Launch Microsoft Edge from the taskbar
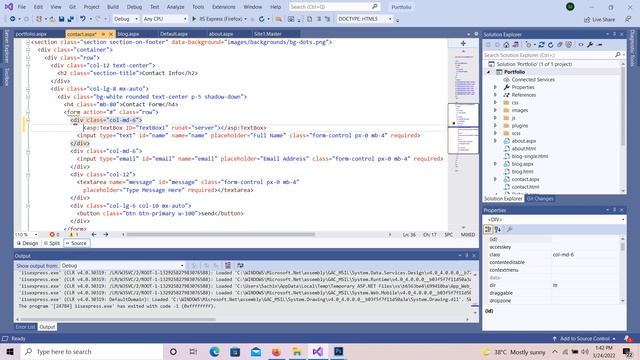Screen dimensions: 640x360 point(214,351)
